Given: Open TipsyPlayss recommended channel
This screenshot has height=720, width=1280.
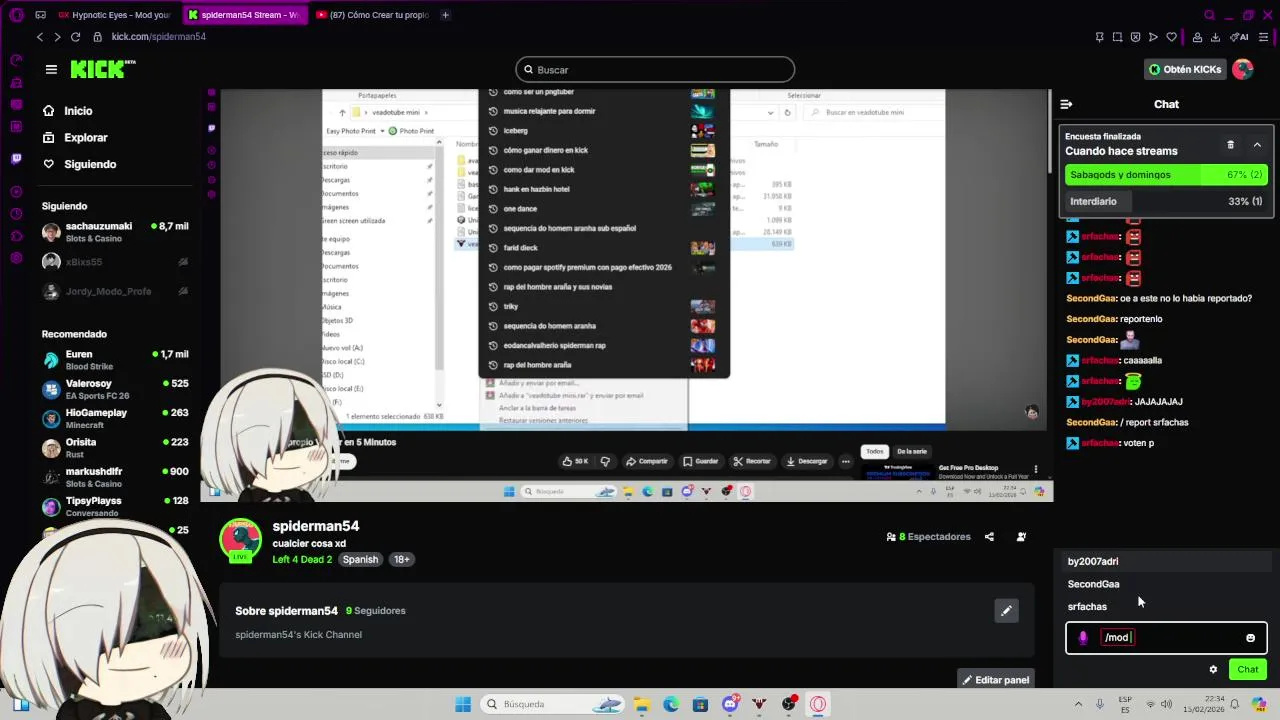Looking at the screenshot, I should (x=115, y=506).
